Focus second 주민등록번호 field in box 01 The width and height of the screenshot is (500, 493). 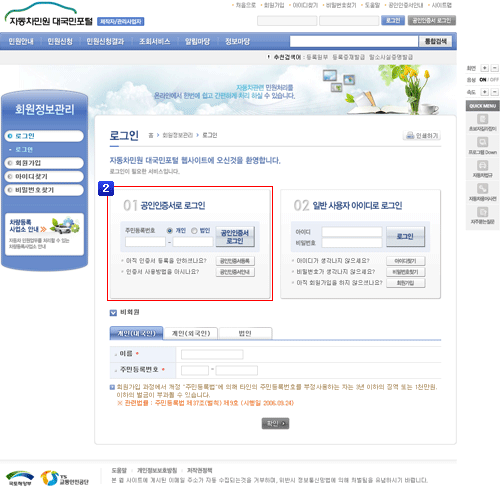(193, 242)
